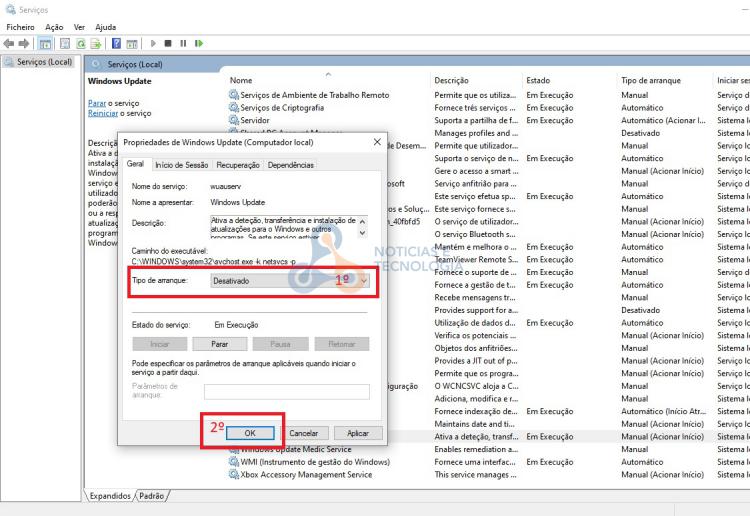750x516 pixels.
Task: Sort the list by the Nome column header
Action: click(x=241, y=80)
